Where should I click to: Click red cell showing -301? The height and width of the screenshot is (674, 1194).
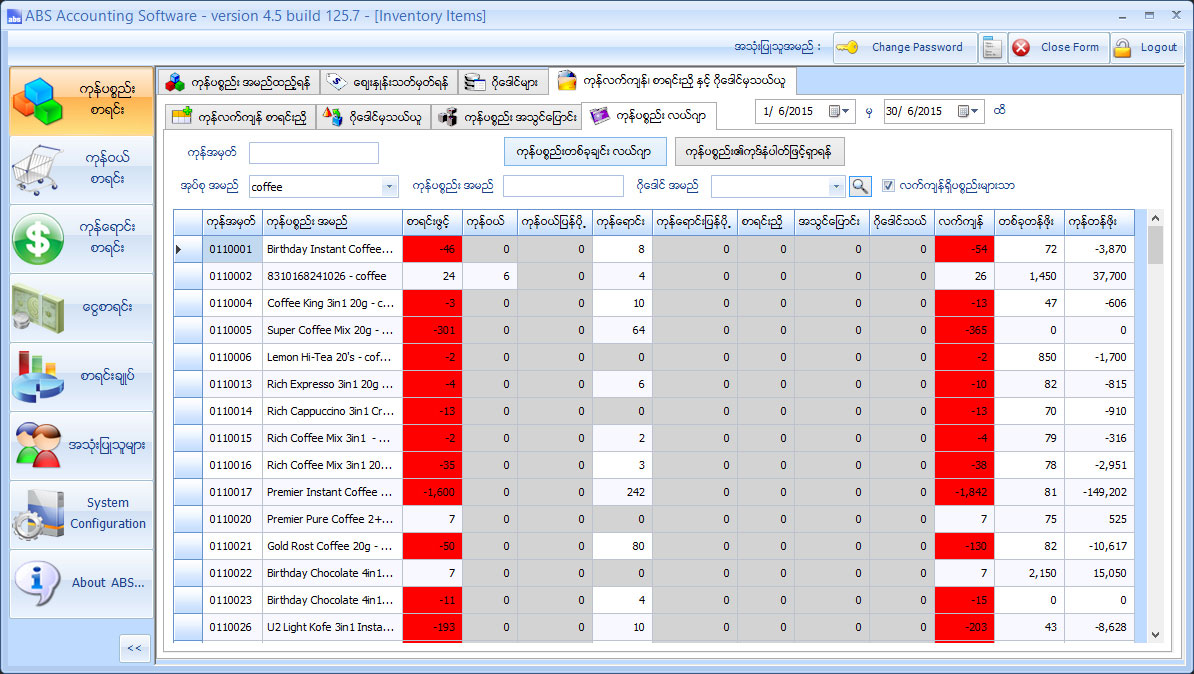(x=433, y=330)
